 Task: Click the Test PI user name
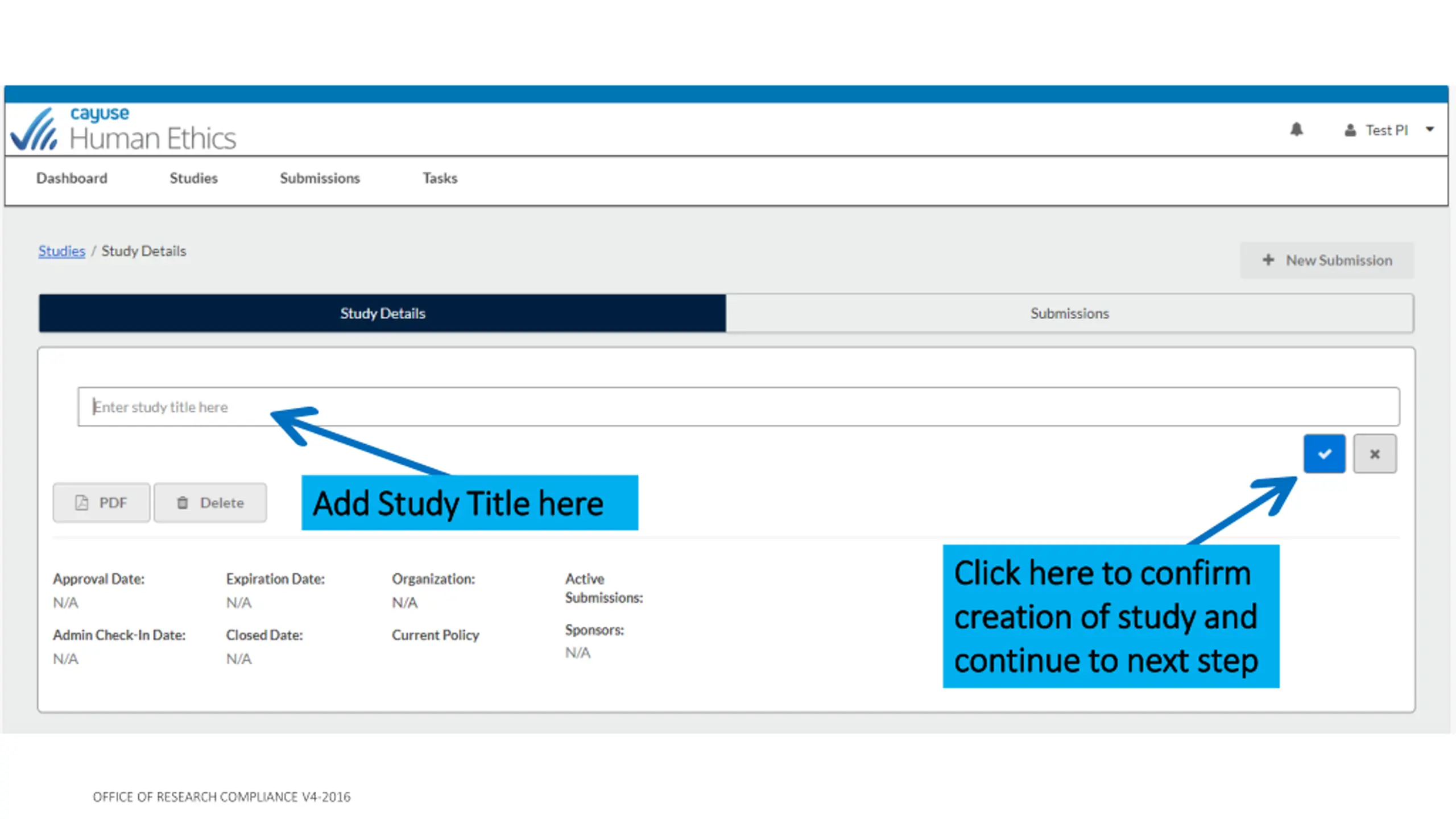click(1387, 130)
